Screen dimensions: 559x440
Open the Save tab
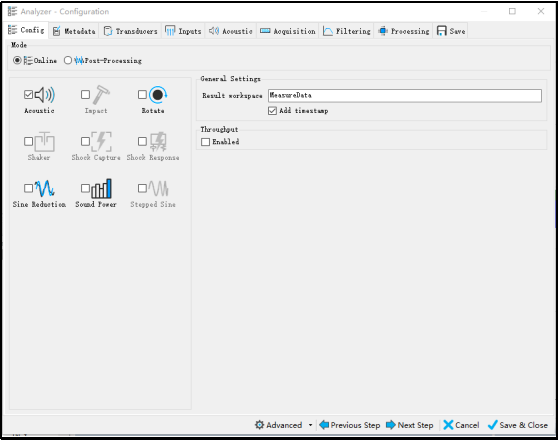[451, 31]
